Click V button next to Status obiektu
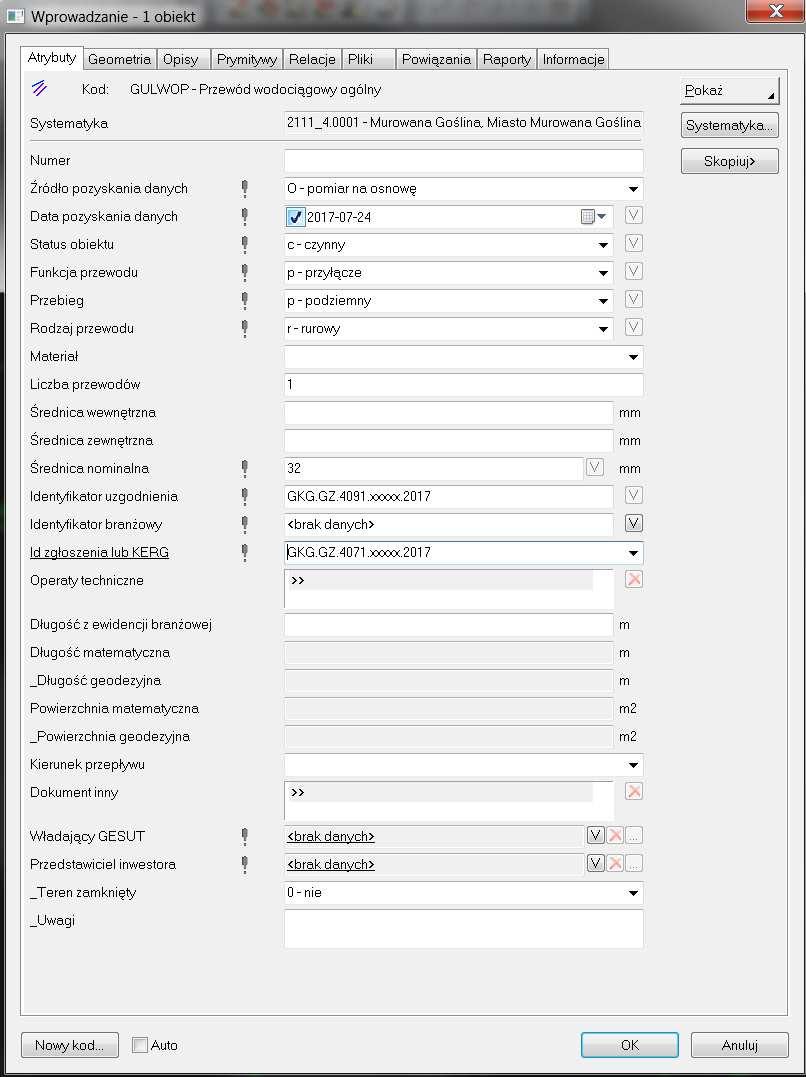 [x=634, y=243]
